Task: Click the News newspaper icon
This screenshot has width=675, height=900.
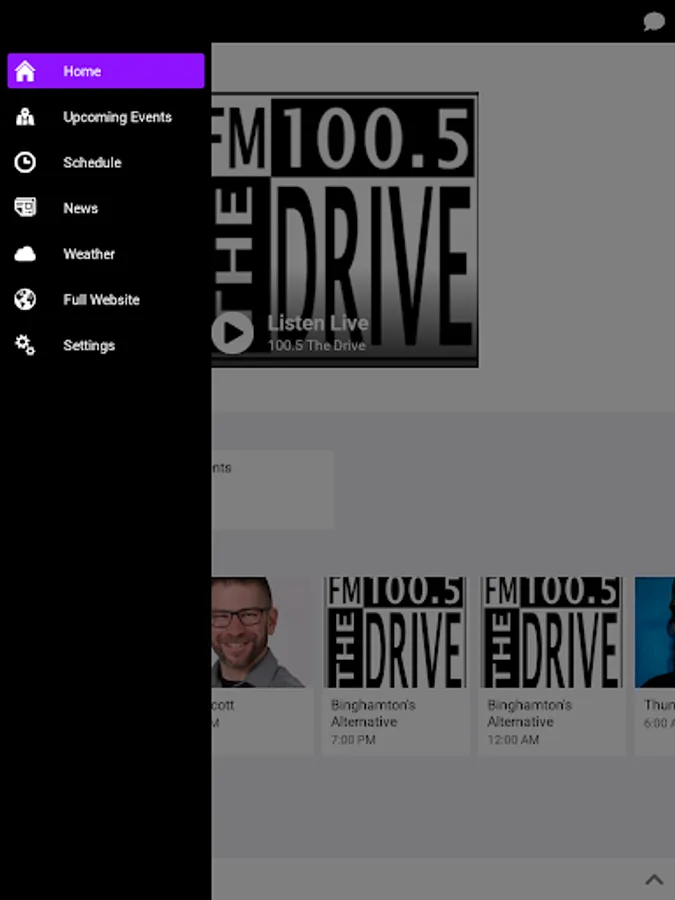Action: coord(25,208)
